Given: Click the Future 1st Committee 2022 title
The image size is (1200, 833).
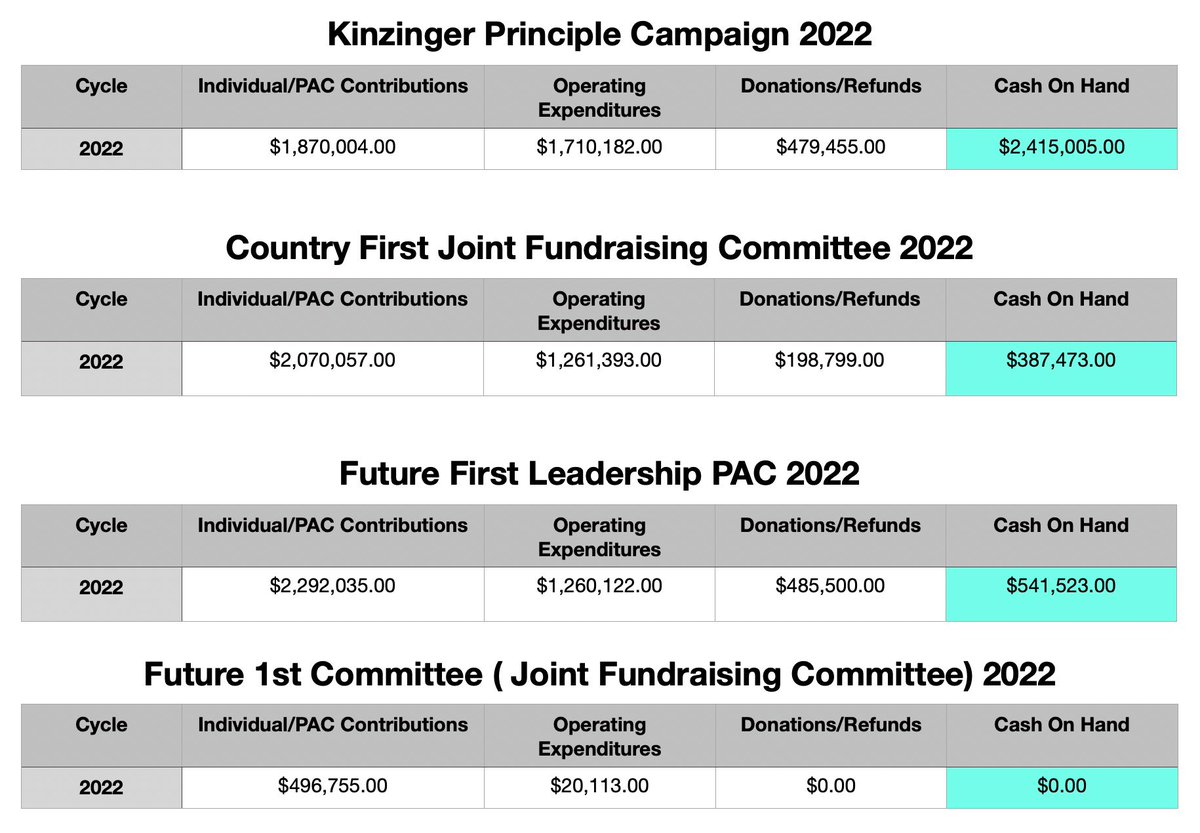Looking at the screenshot, I should [x=599, y=674].
